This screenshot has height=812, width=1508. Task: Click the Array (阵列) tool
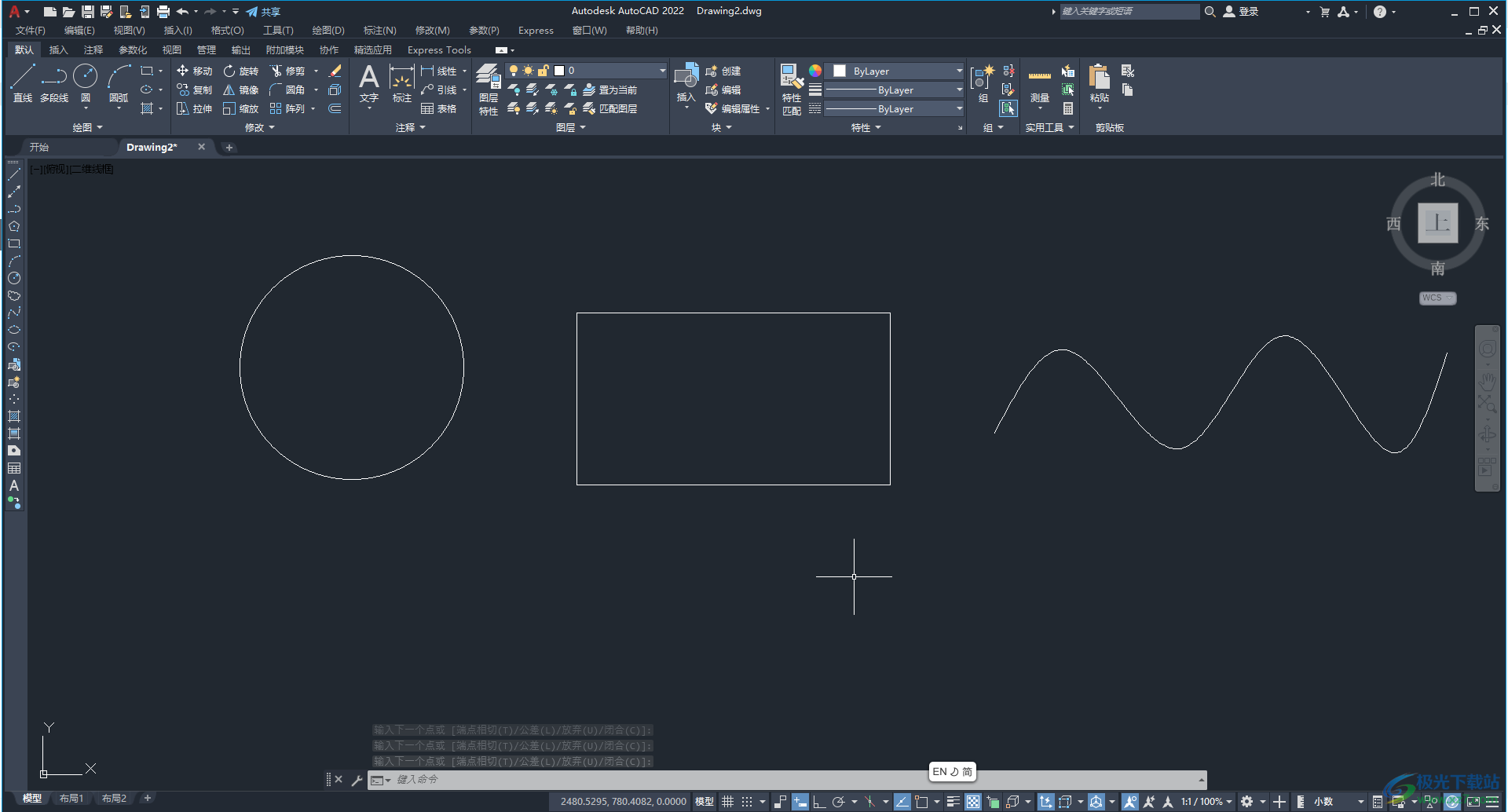point(287,108)
